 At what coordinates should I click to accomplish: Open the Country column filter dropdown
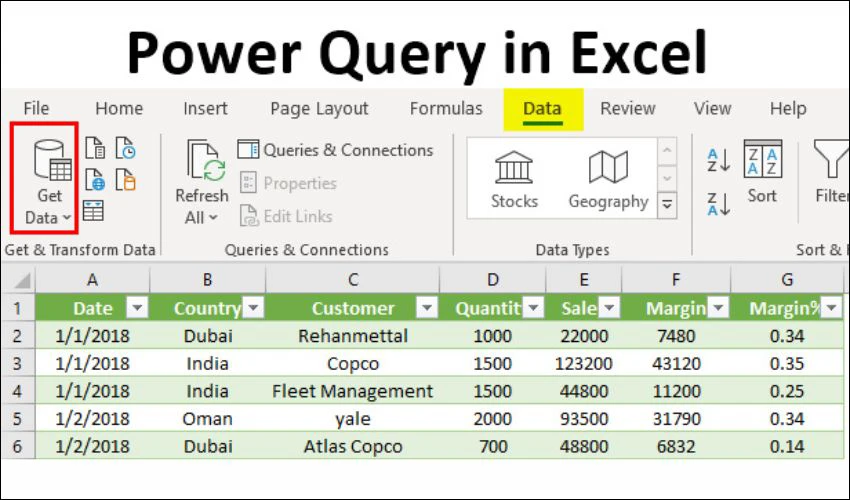coord(253,308)
